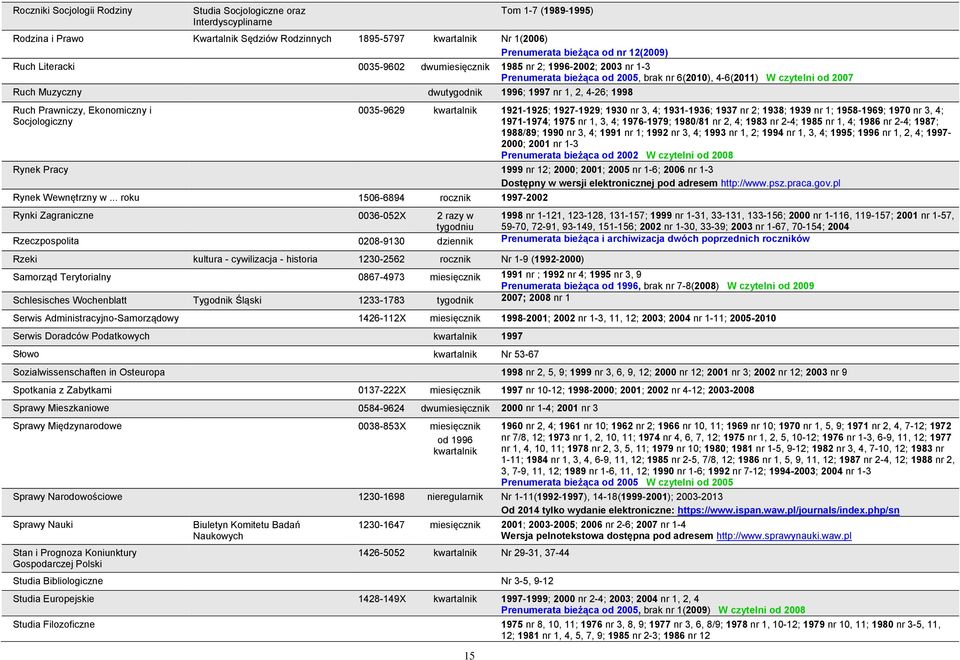Select ISSN 1895-5797
Image resolution: width=960 pixels, height=660 pixels.
[381, 39]
